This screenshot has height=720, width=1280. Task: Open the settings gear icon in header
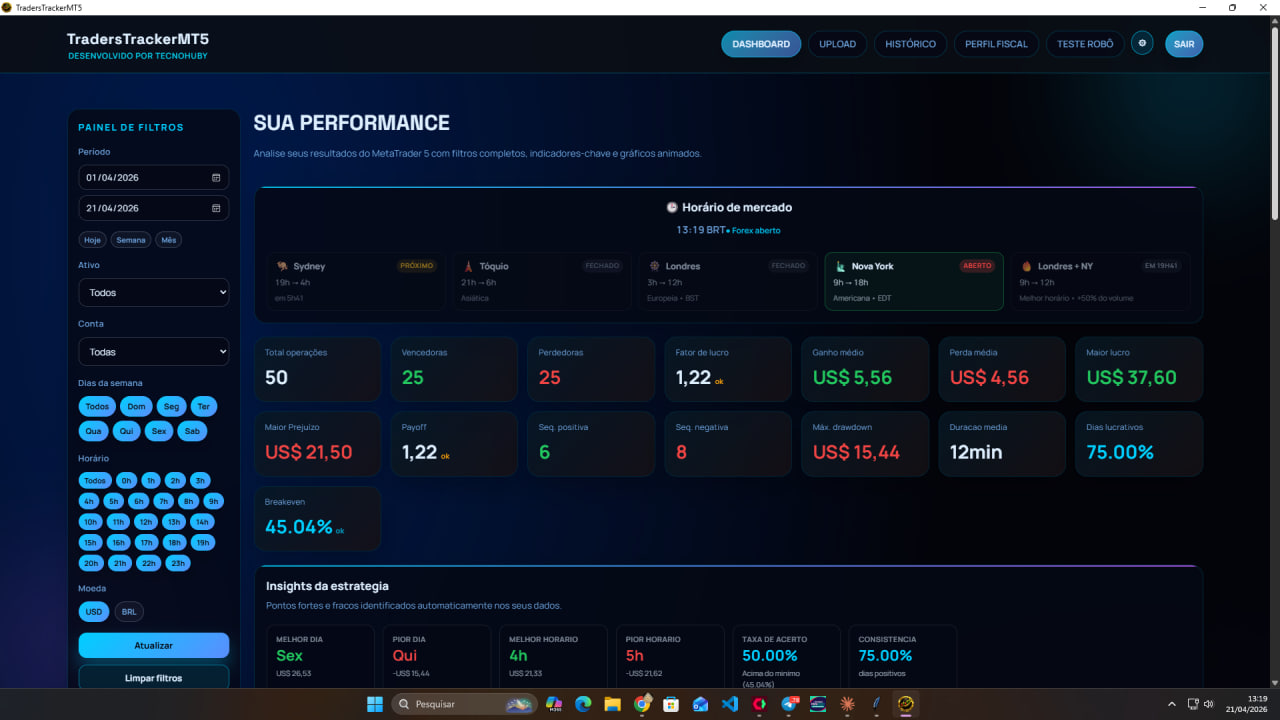(x=1142, y=44)
